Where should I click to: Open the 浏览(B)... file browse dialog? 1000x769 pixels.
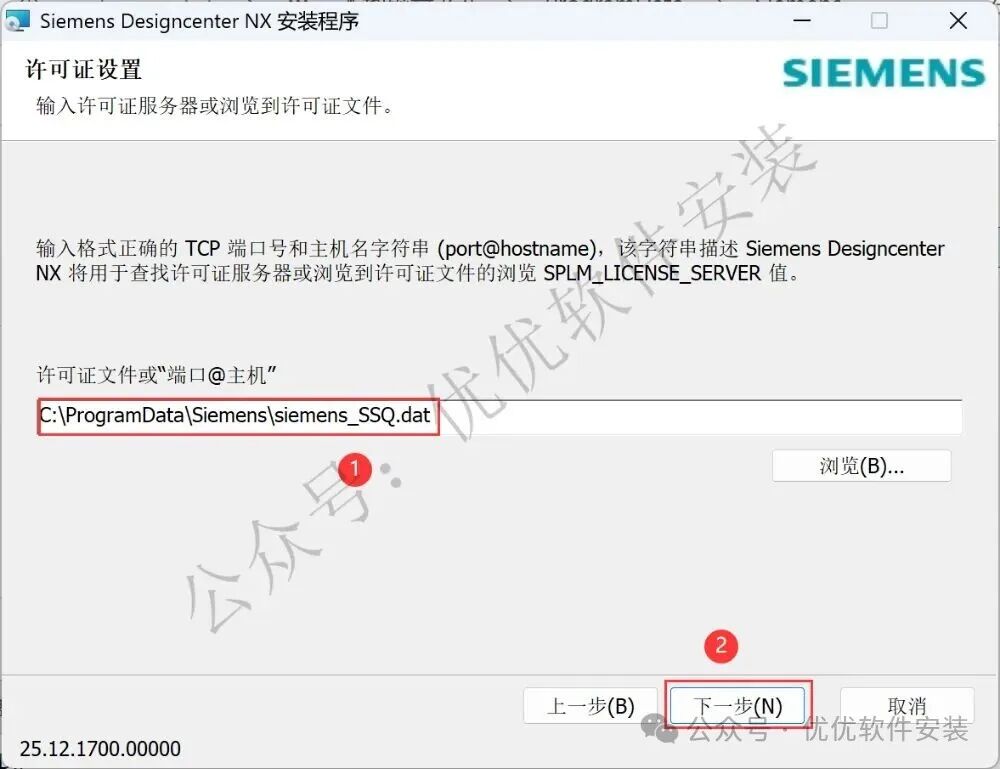click(x=862, y=466)
